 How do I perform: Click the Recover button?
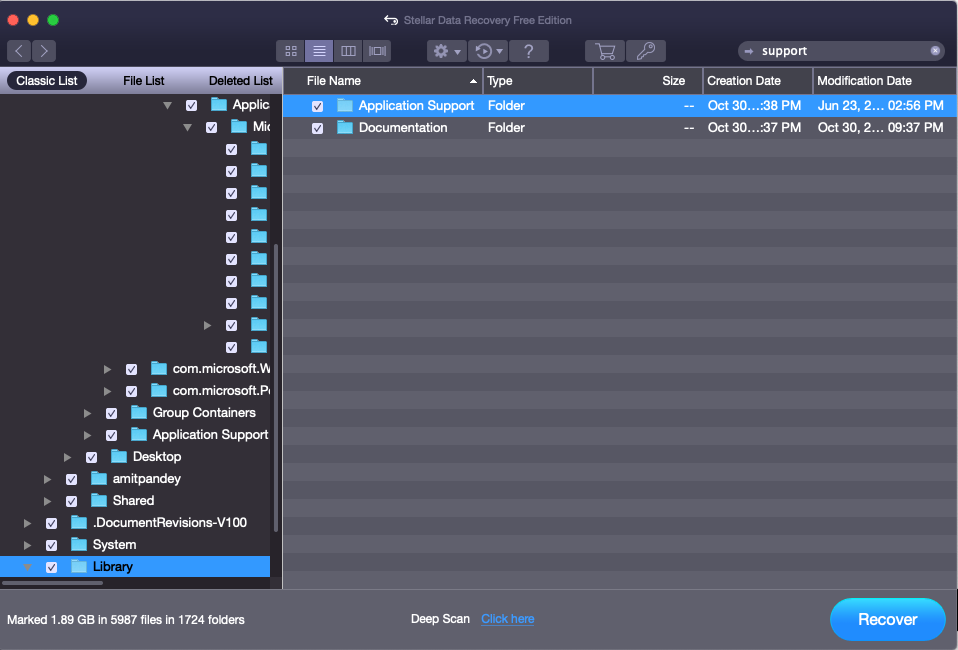tap(888, 619)
